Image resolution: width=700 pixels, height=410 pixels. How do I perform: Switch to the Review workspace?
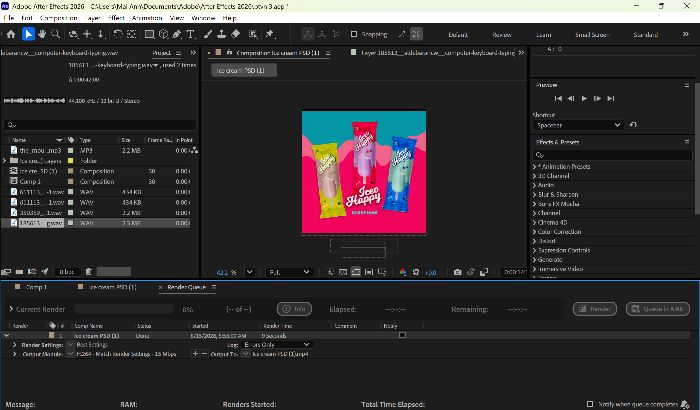tap(502, 34)
